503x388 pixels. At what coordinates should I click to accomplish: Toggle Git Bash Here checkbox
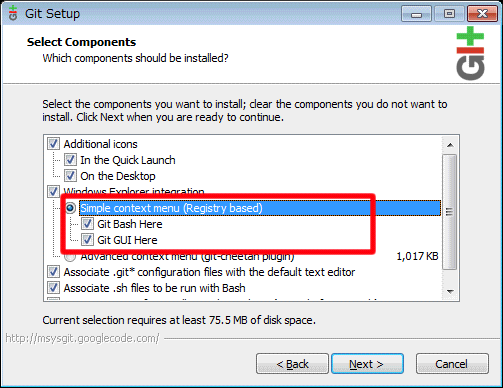(x=87, y=224)
